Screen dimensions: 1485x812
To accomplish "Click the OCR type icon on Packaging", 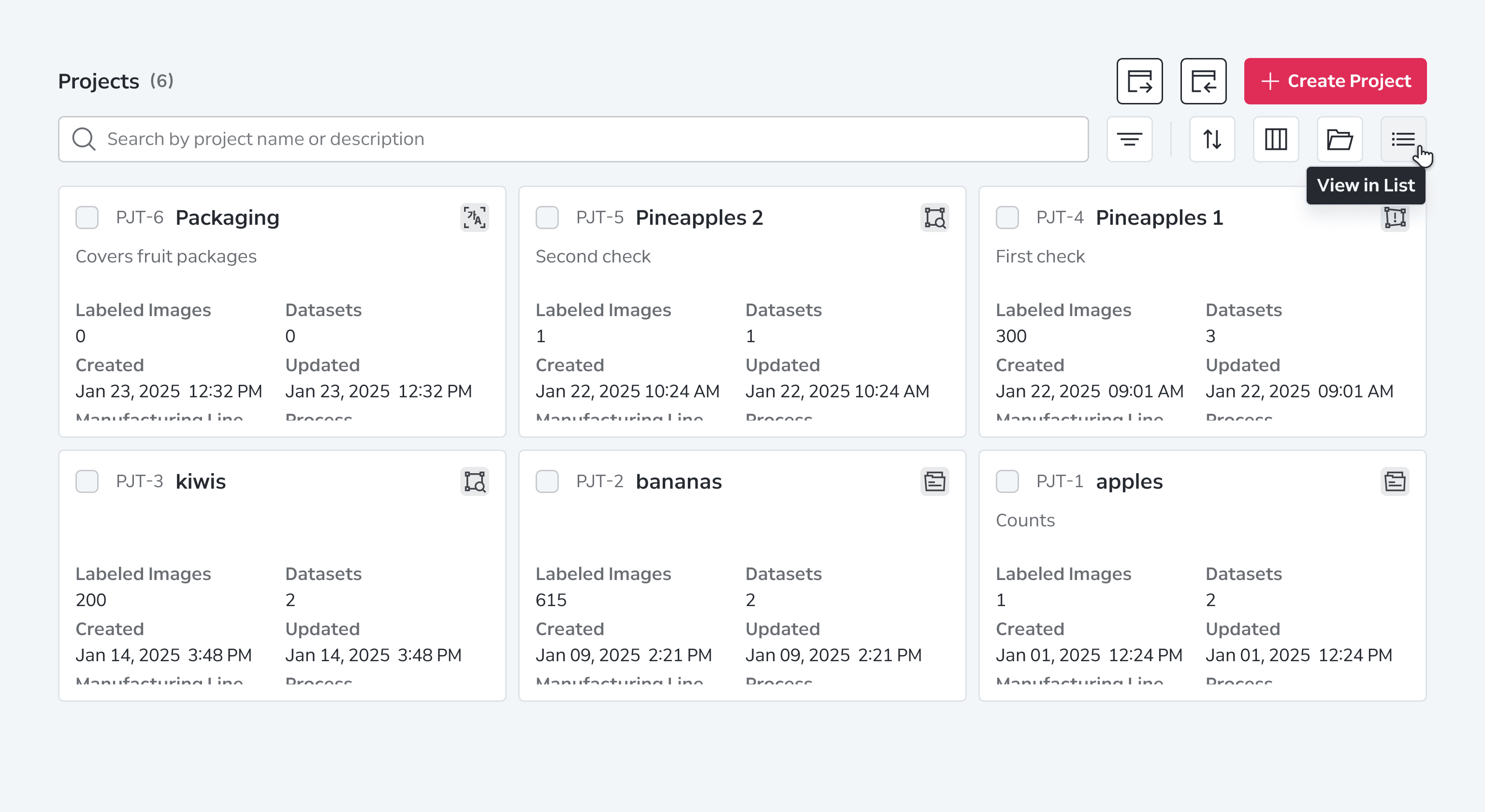I will (474, 218).
